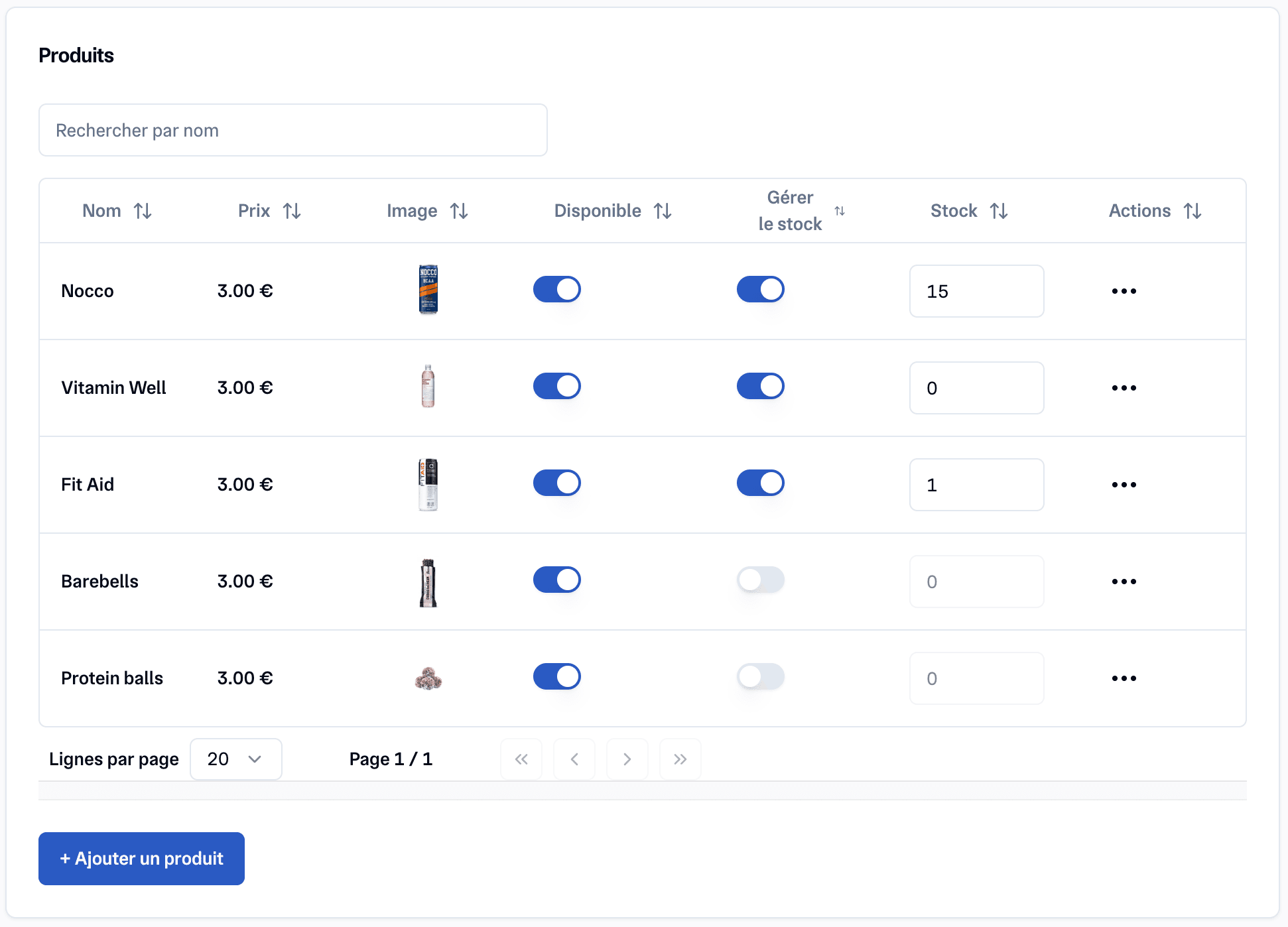Screen dimensions: 1288x927
Task: Sort table by Nom column arrows
Action: coord(143,211)
